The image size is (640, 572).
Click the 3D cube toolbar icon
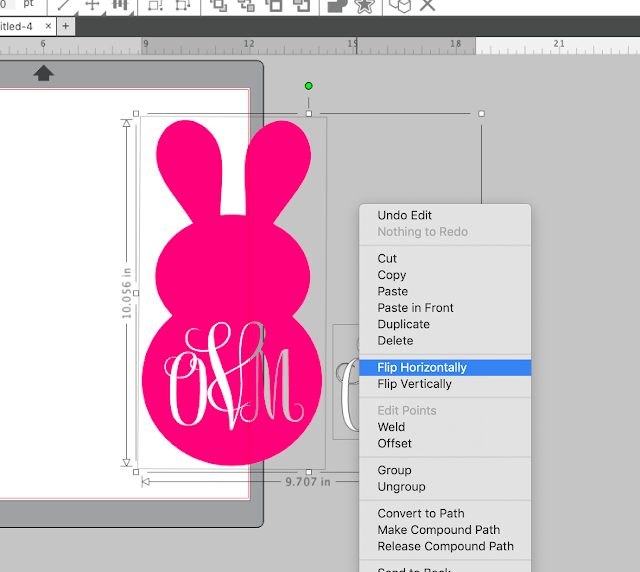pyautogui.click(x=400, y=6)
